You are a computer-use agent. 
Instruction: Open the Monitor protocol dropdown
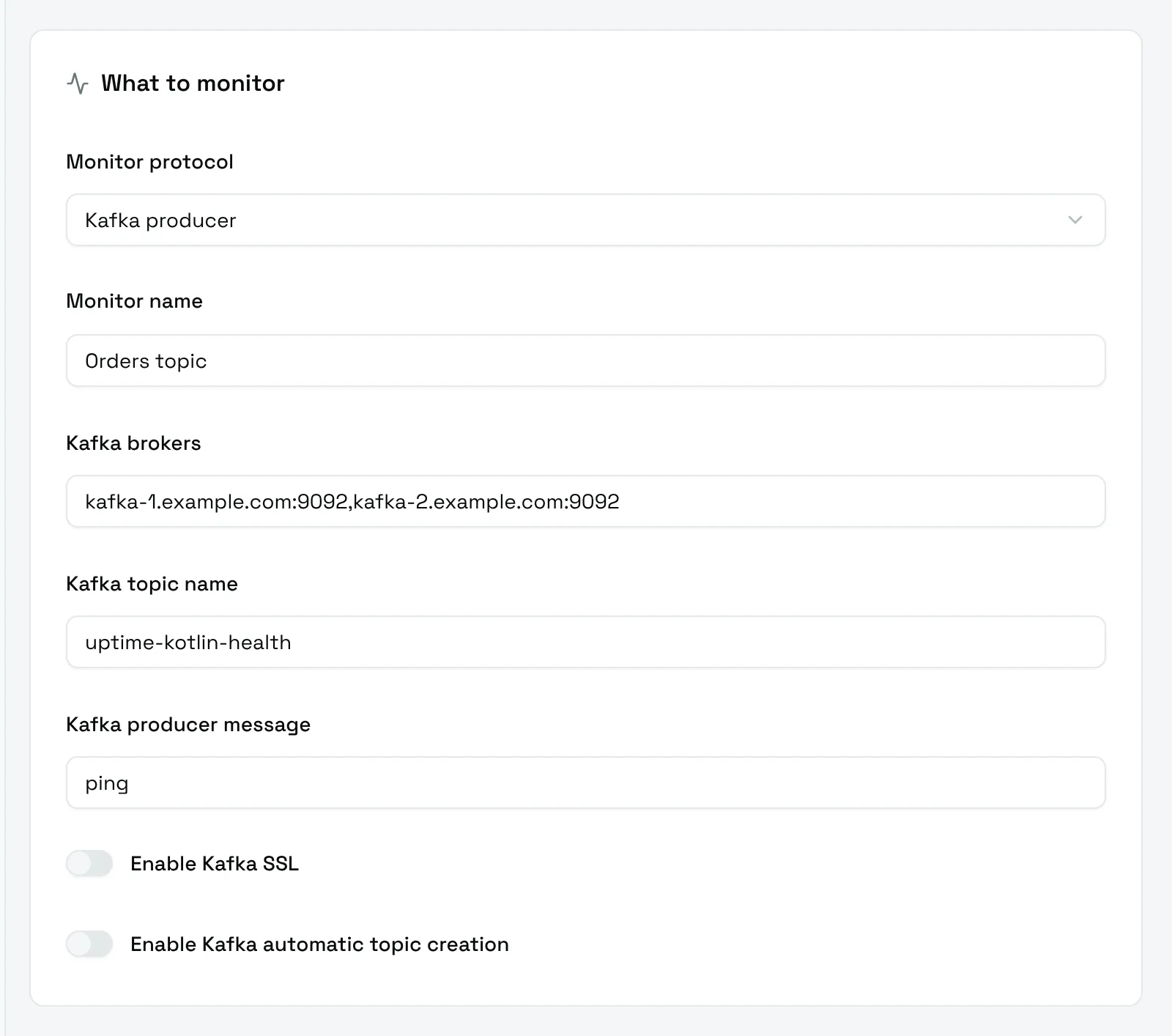point(585,220)
